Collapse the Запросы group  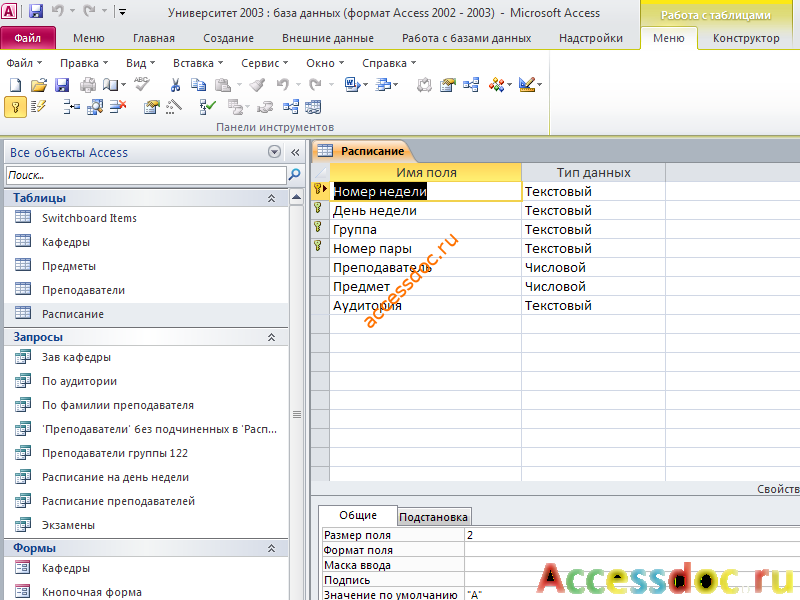[271, 337]
